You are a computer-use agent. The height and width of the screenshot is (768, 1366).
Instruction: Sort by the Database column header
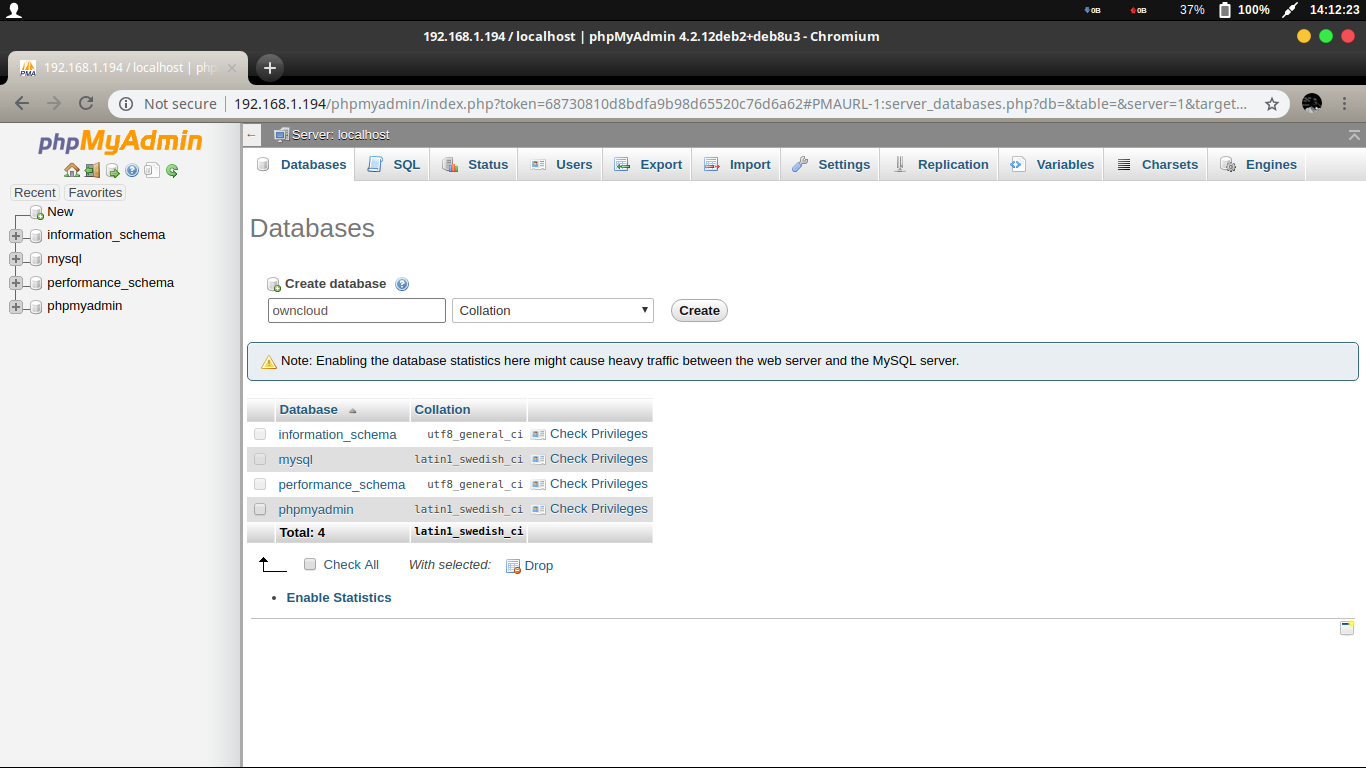pos(309,410)
